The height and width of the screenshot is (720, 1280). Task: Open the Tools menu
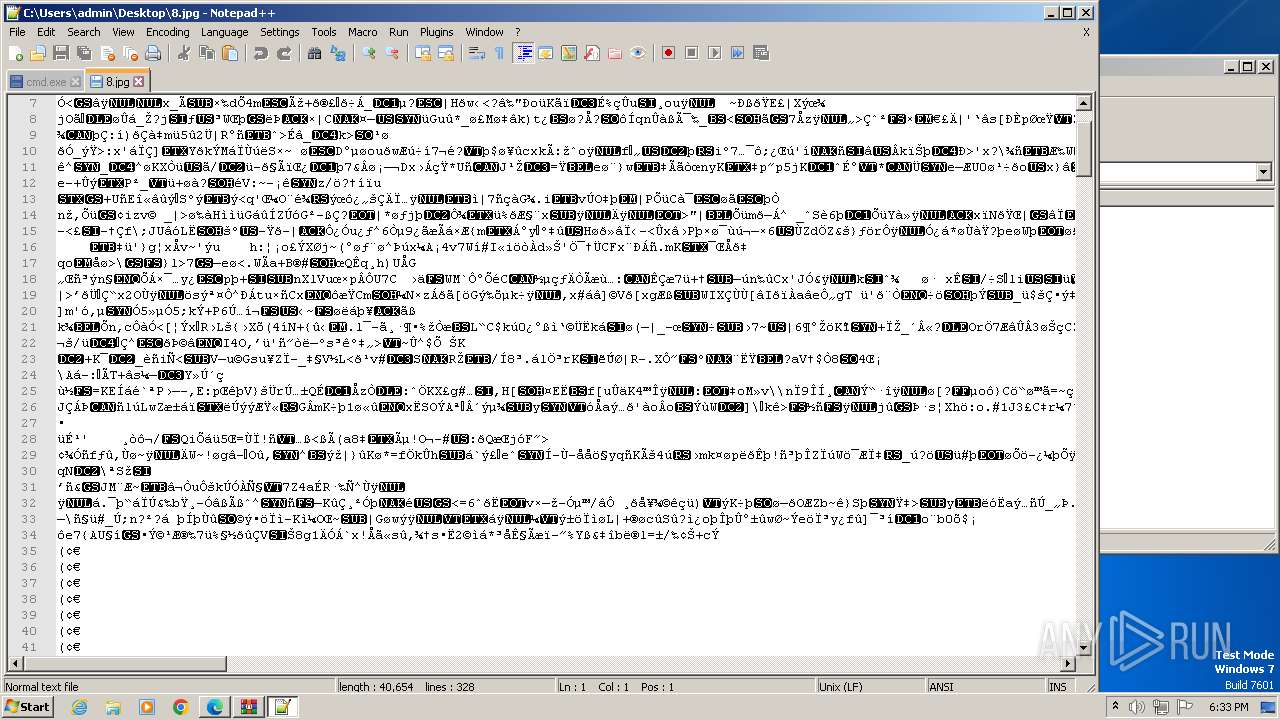tap(324, 32)
